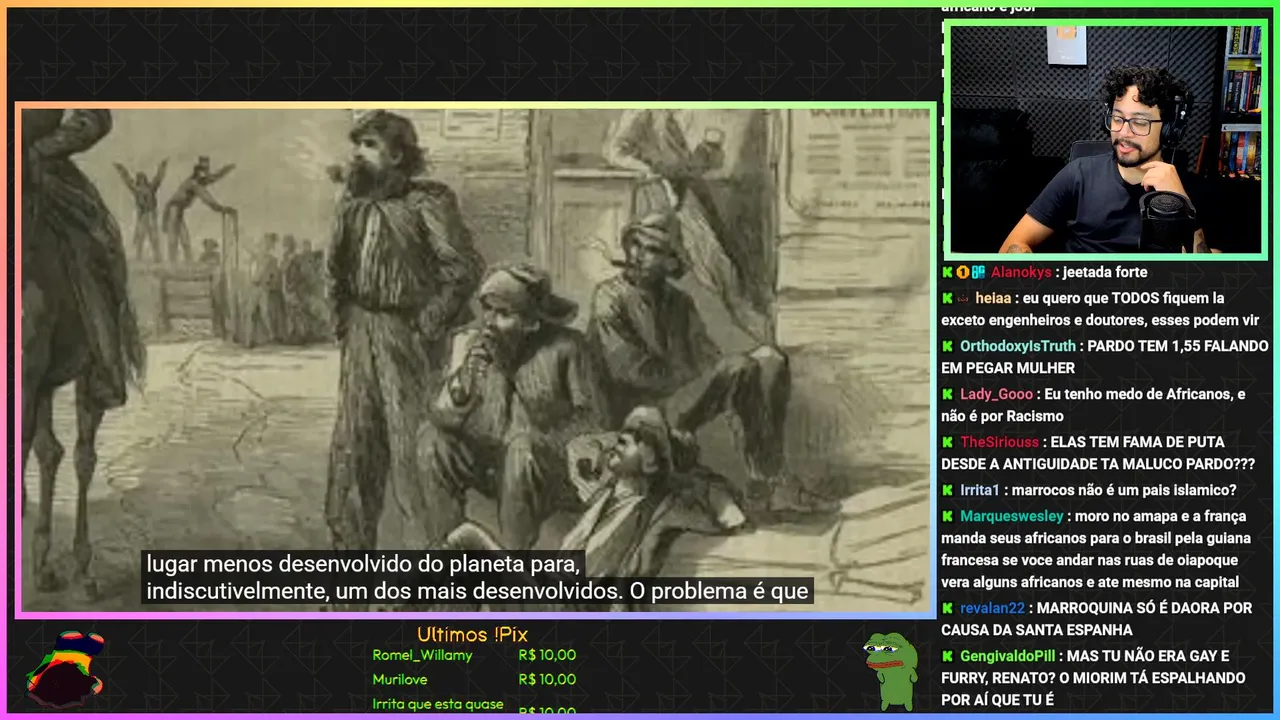This screenshot has height=720, width=1280.
Task: Click the Kick badge beside OrthodoxyIsTruth
Action: tap(947, 346)
